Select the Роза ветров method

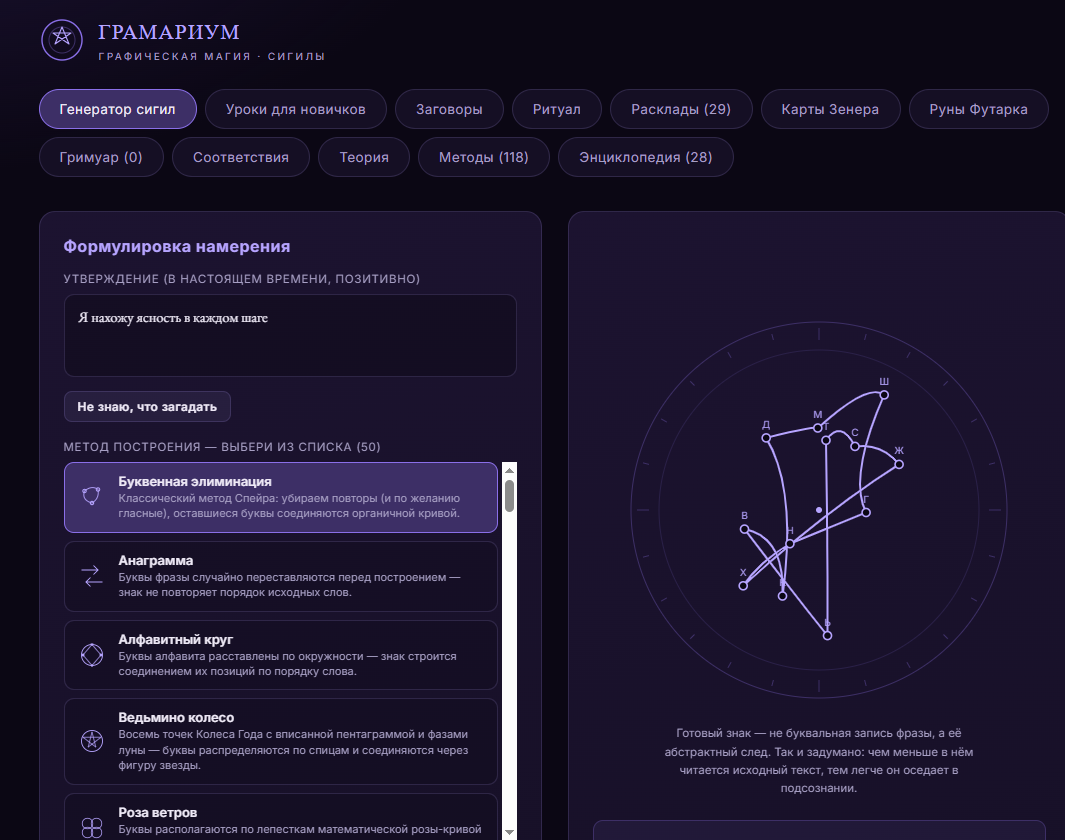281,818
